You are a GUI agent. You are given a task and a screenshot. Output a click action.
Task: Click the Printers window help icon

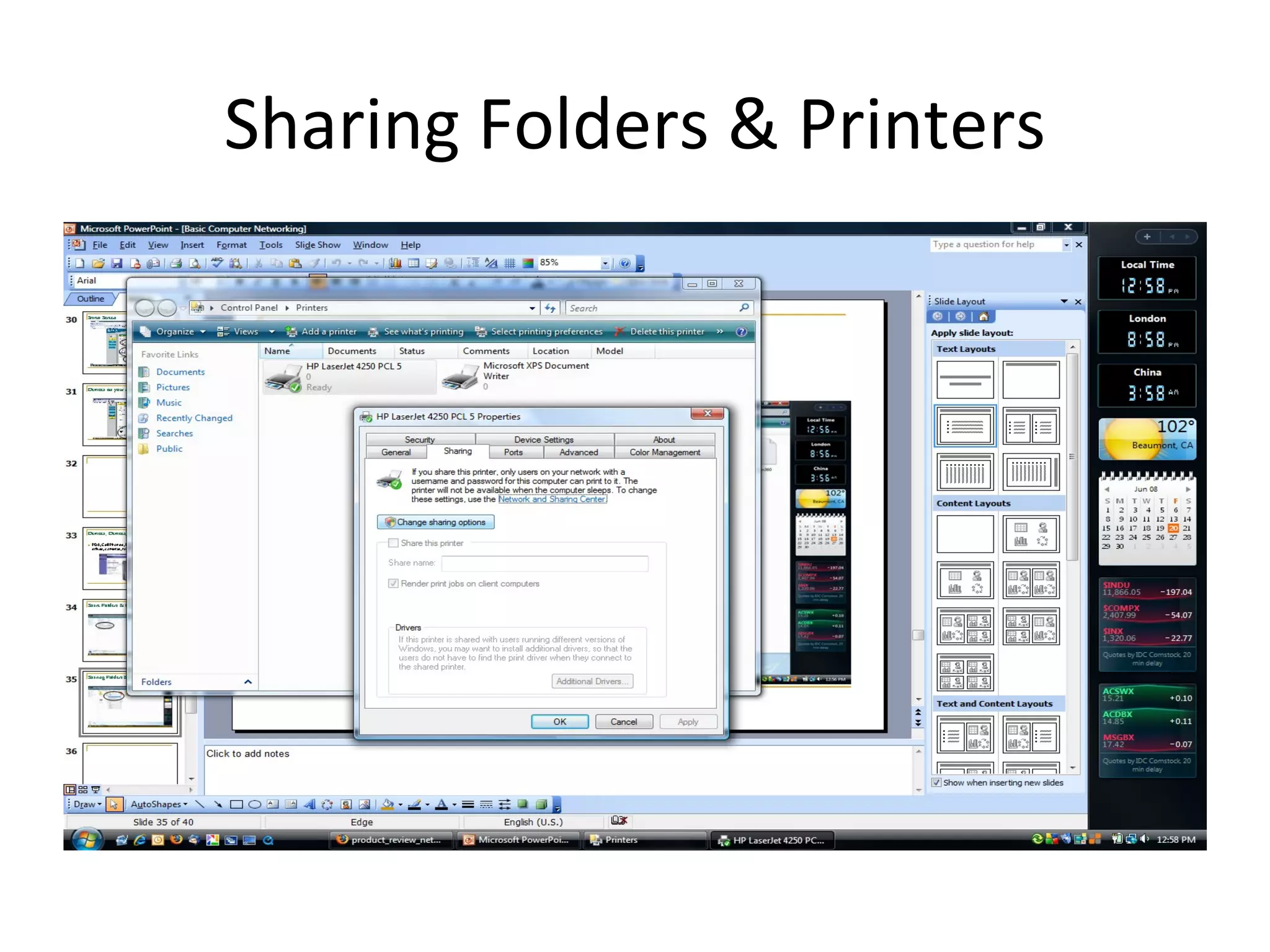[x=741, y=332]
